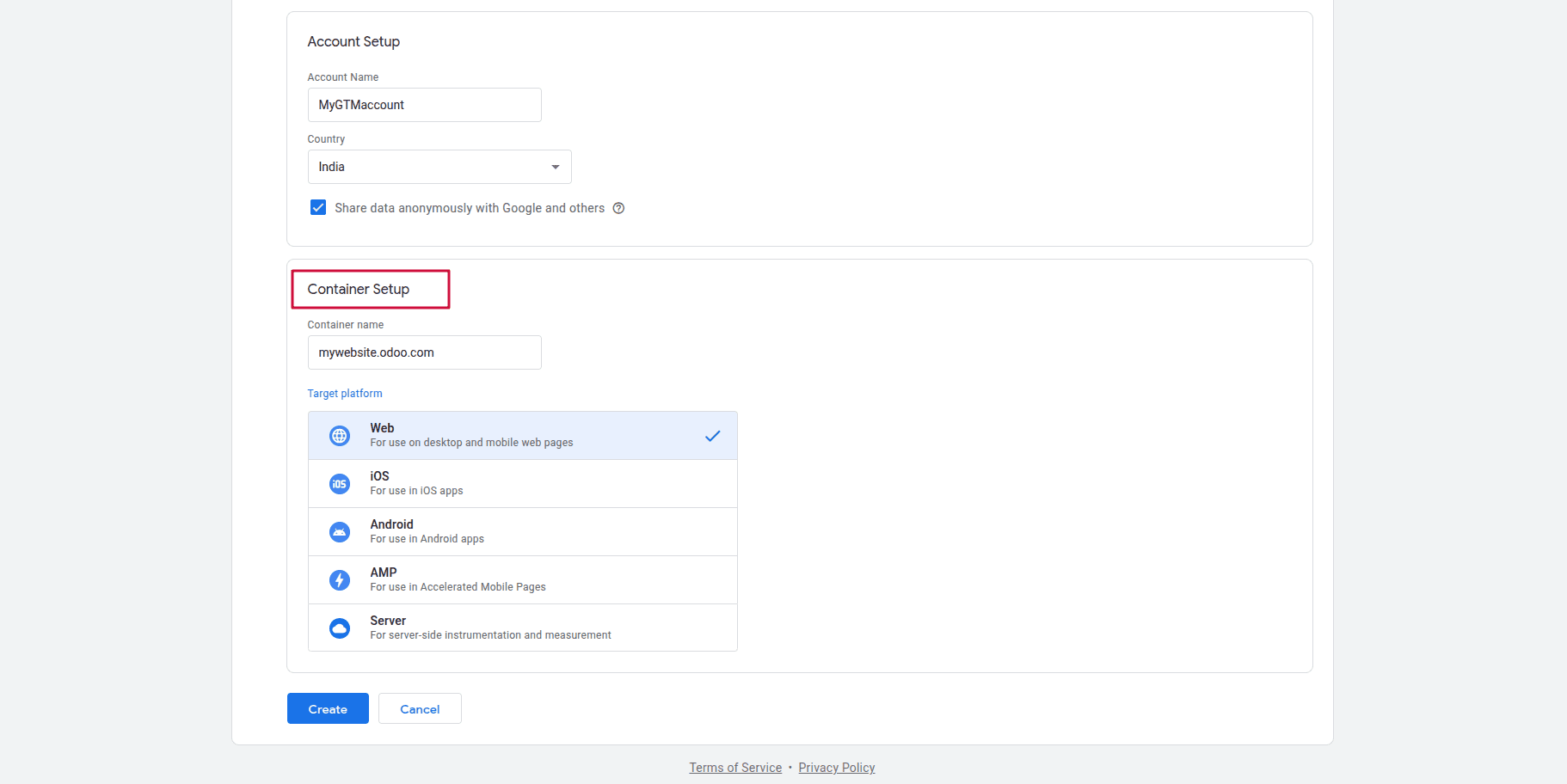Open the Terms of Service link
The image size is (1567, 784).
pyautogui.click(x=735, y=768)
